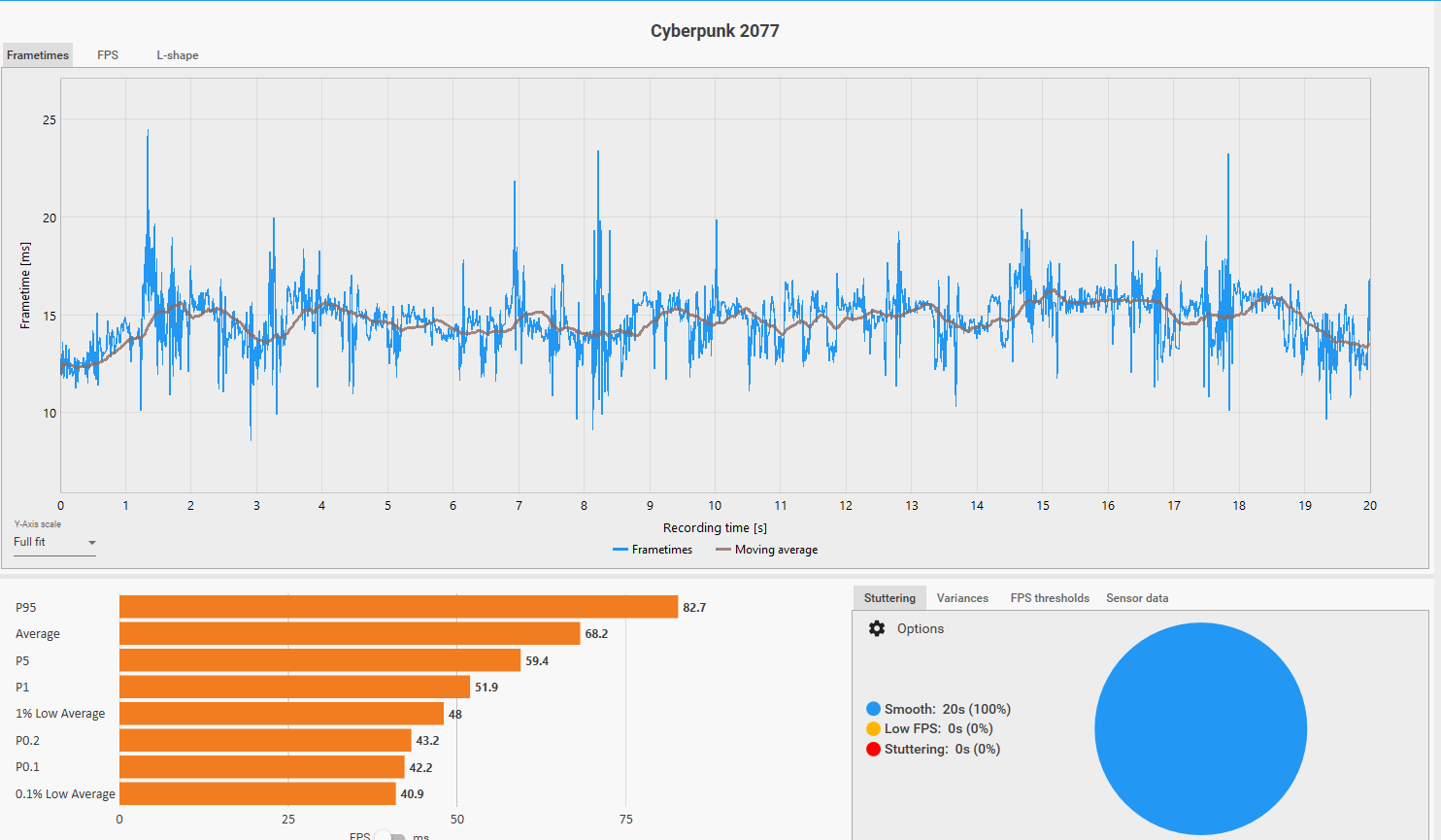
Task: Click the Average value 68.2
Action: click(596, 633)
